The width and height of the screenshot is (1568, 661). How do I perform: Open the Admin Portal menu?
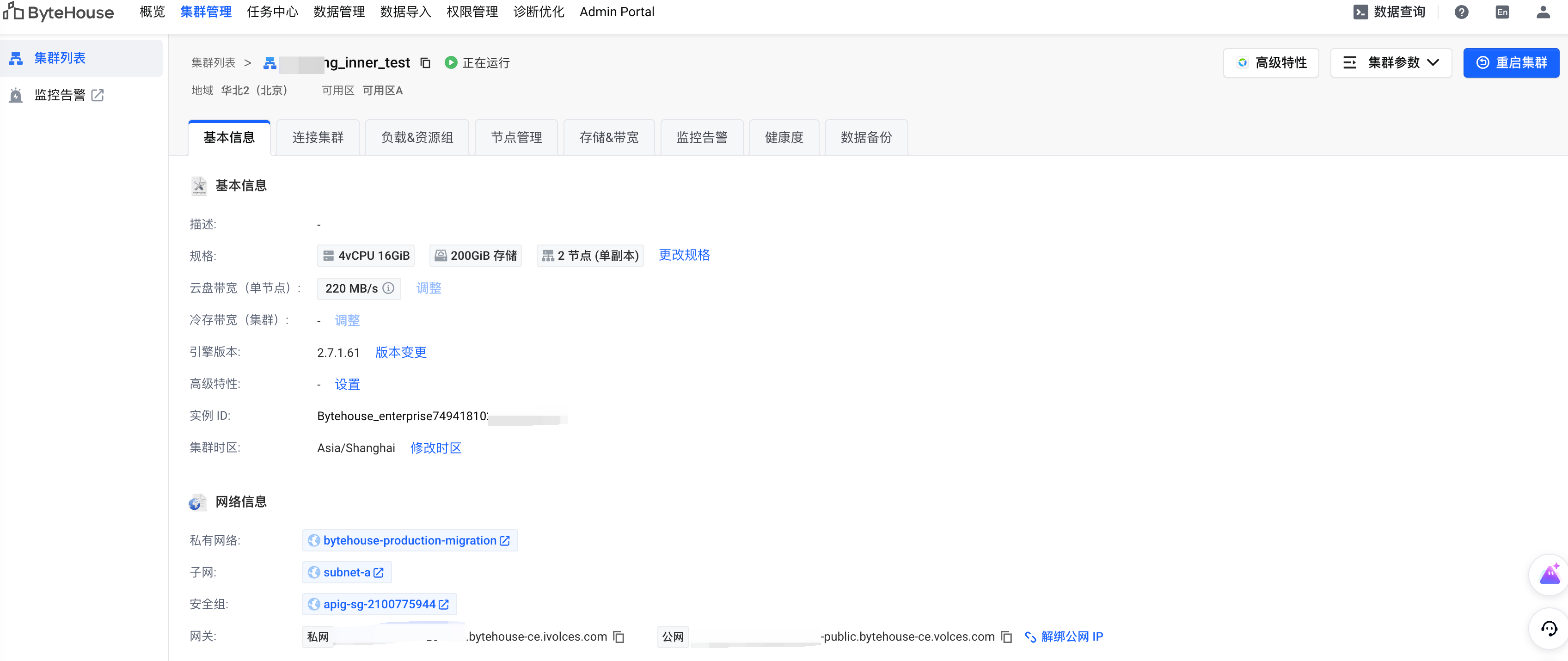pos(617,12)
